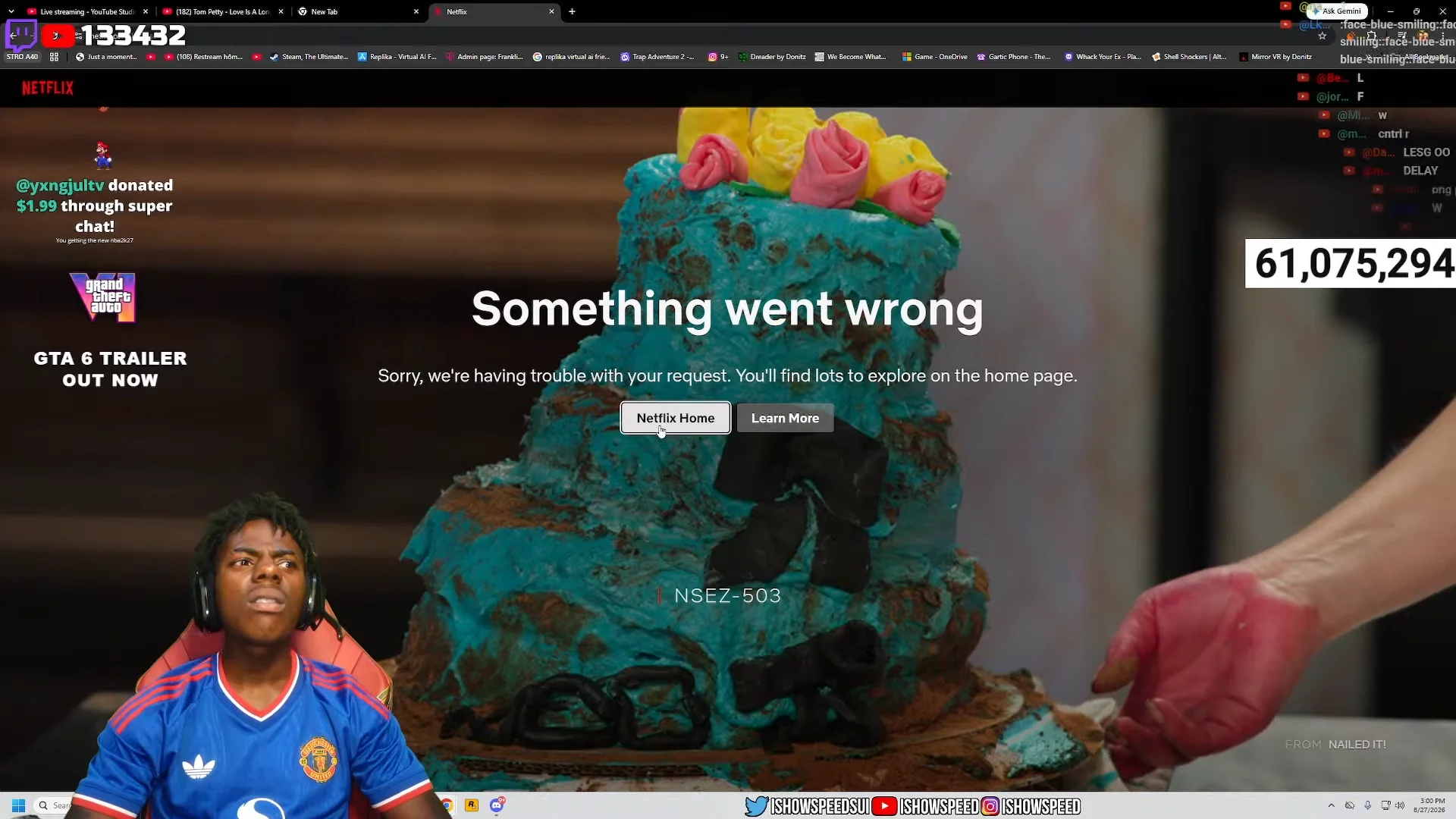This screenshot has height=819, width=1456.
Task: Close the New Tab browser tab
Action: point(416,11)
